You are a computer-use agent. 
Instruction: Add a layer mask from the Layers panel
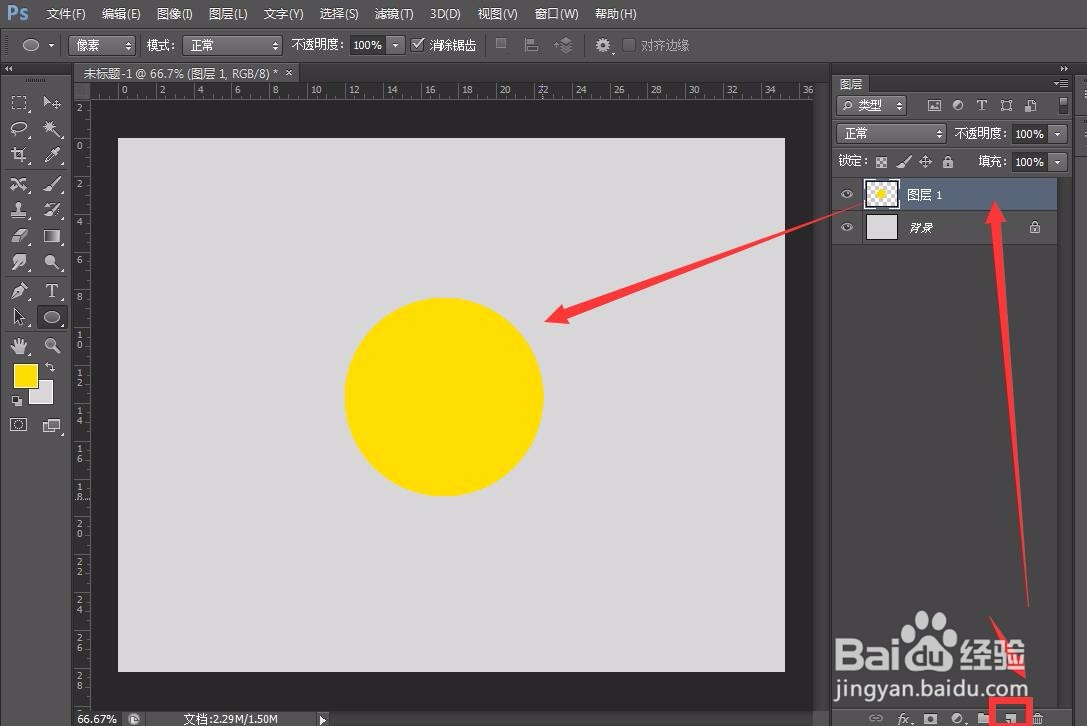coord(930,718)
